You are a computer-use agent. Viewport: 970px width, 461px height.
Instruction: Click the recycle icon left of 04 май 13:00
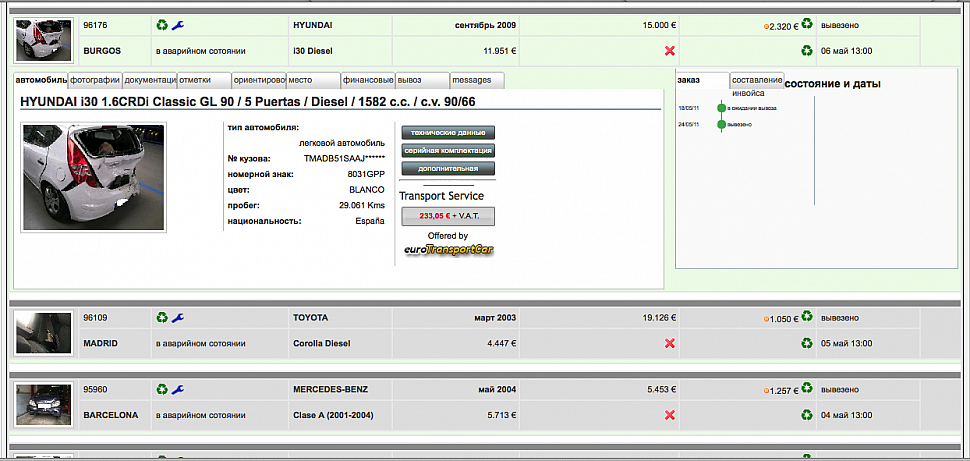point(807,415)
